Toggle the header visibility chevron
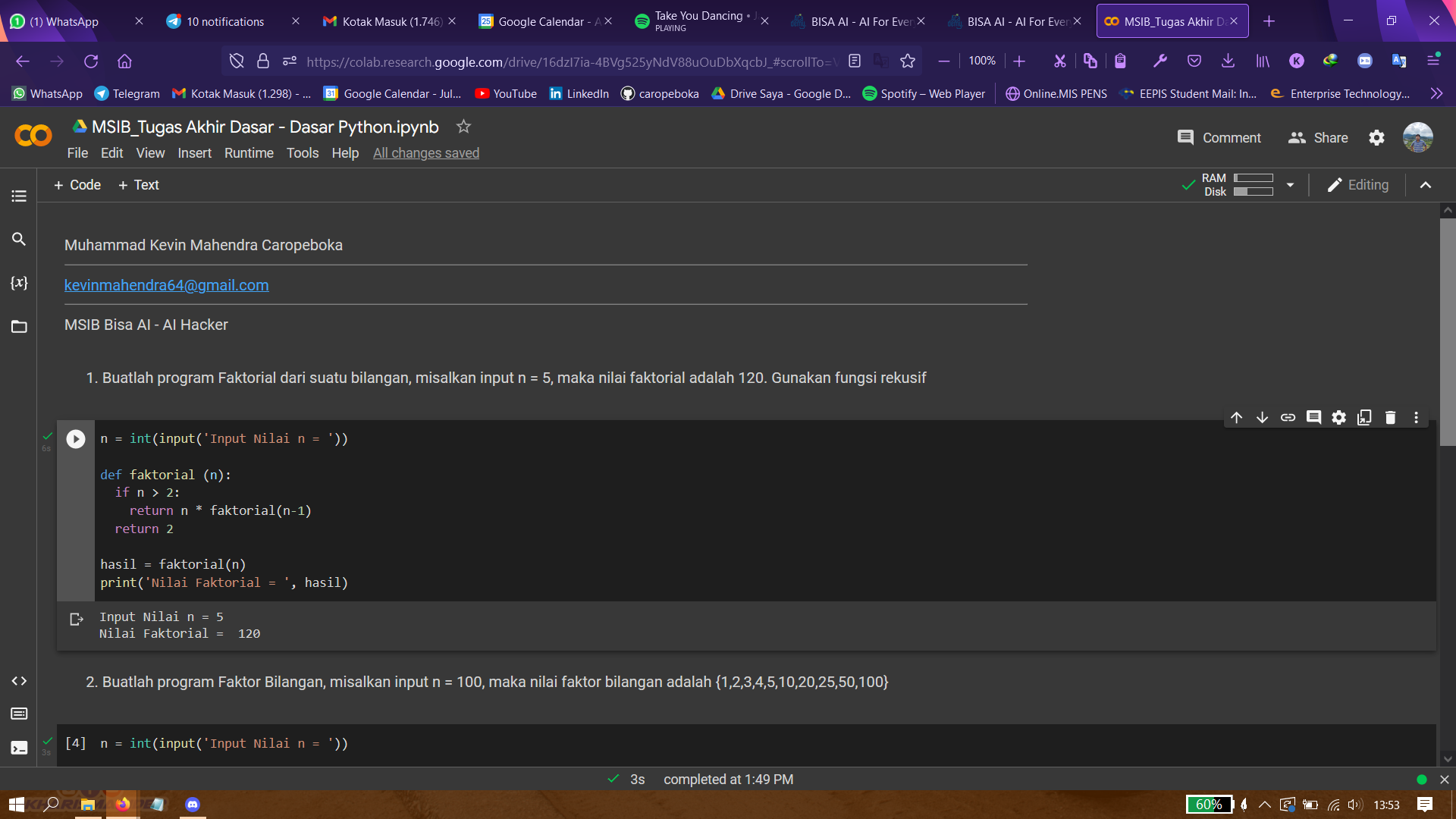This screenshot has width=1456, height=819. pos(1426,185)
